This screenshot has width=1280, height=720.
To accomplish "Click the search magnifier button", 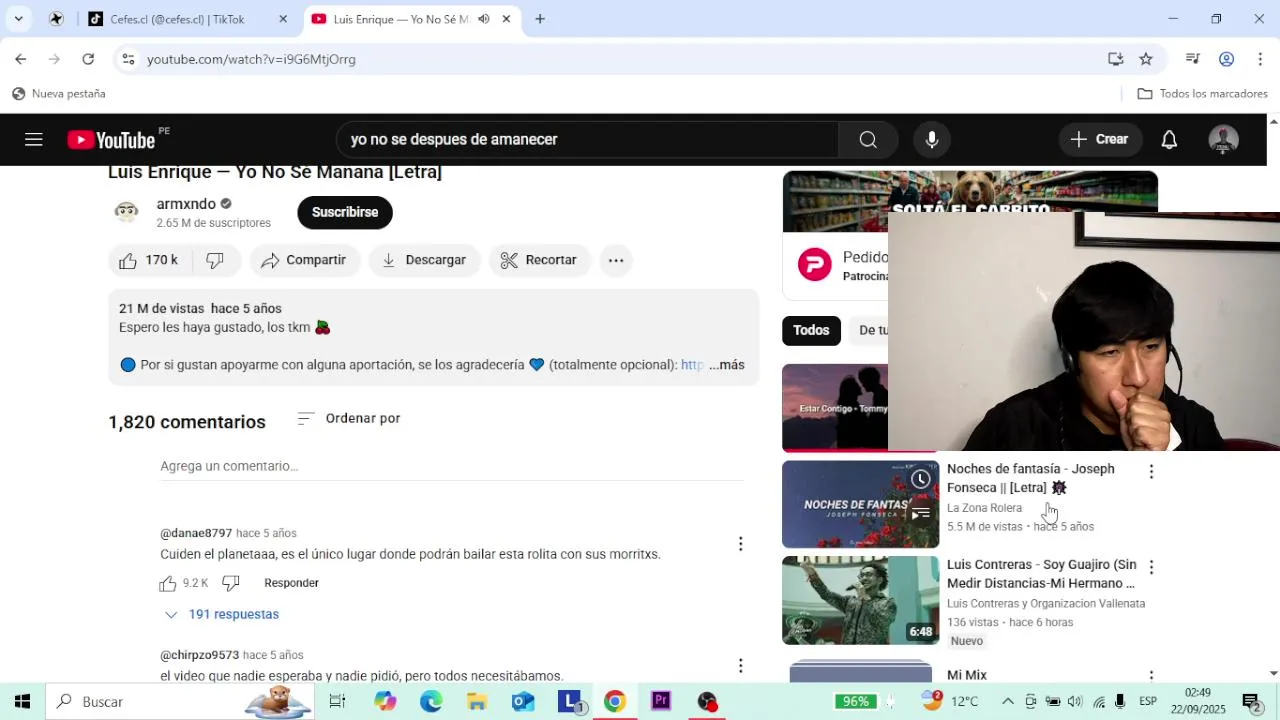I will (x=868, y=139).
